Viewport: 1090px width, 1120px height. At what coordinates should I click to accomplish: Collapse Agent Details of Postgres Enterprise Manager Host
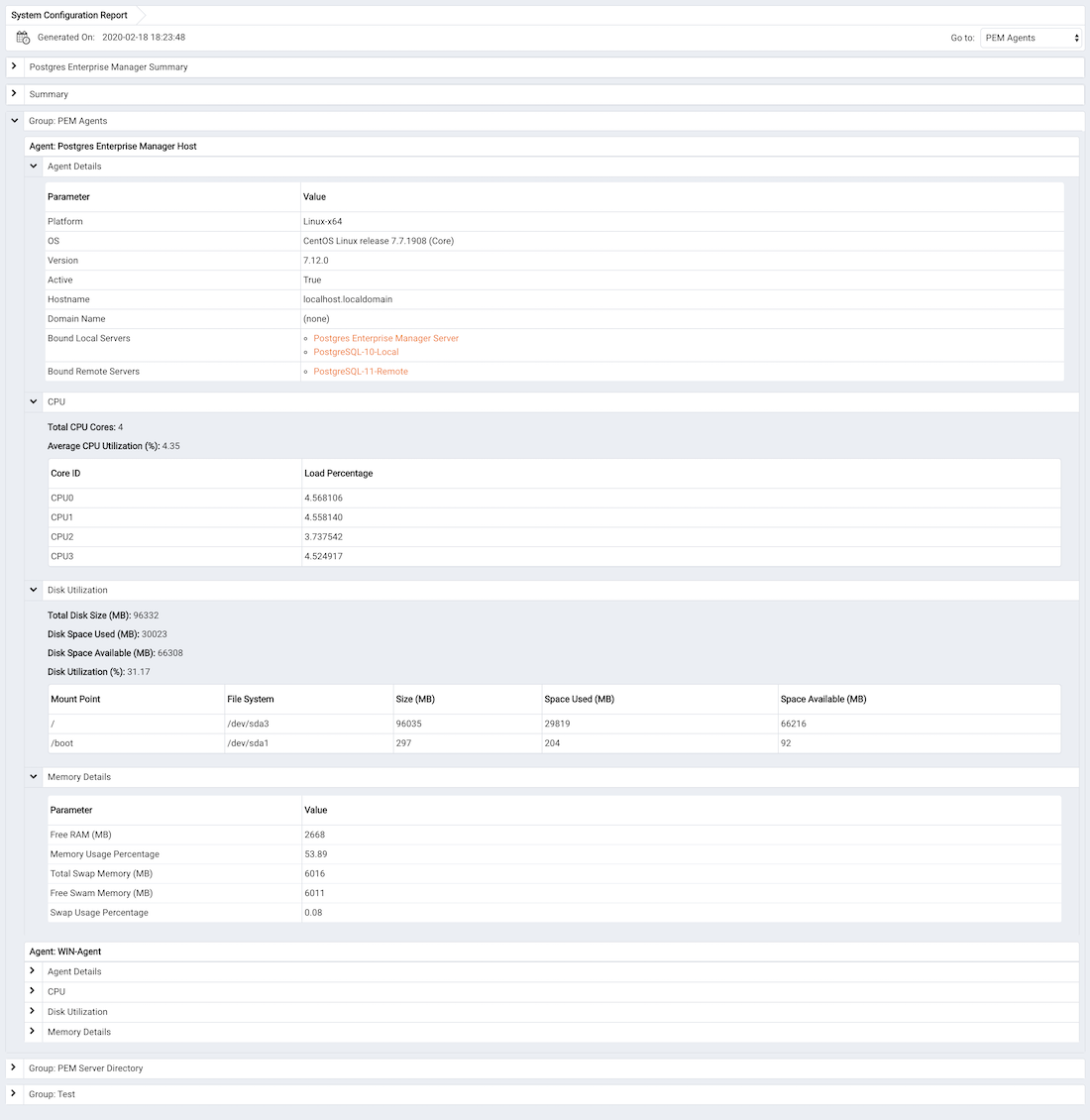click(33, 167)
